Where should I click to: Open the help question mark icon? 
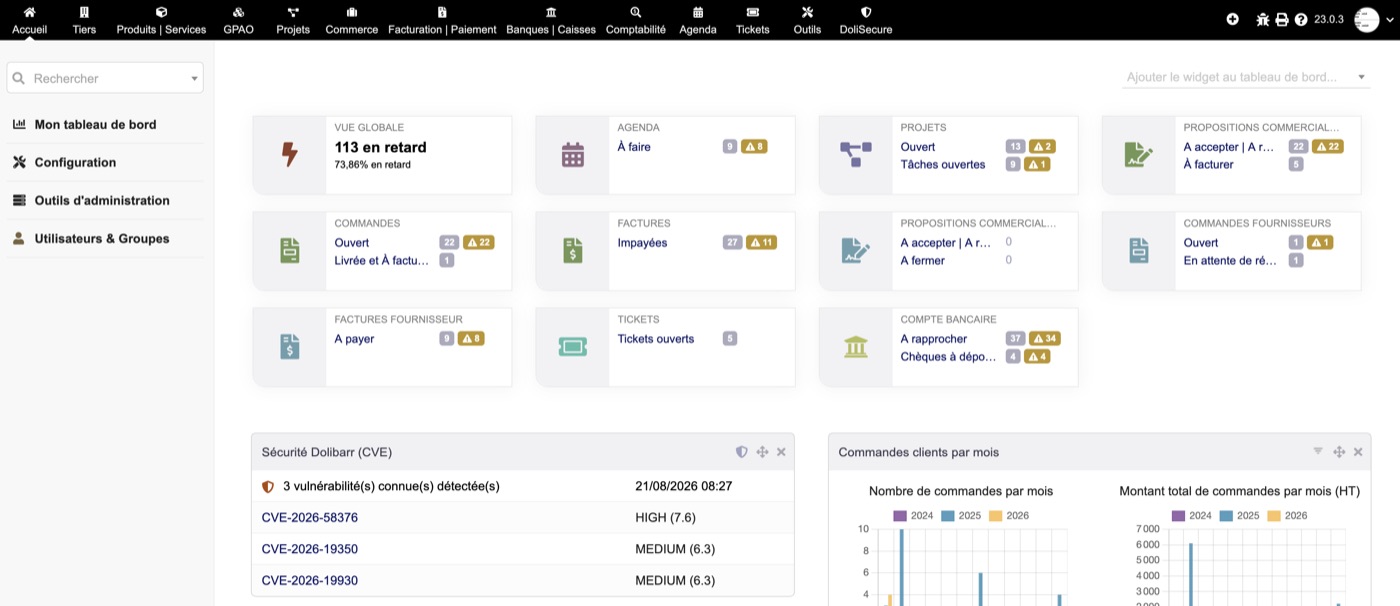pos(1301,19)
